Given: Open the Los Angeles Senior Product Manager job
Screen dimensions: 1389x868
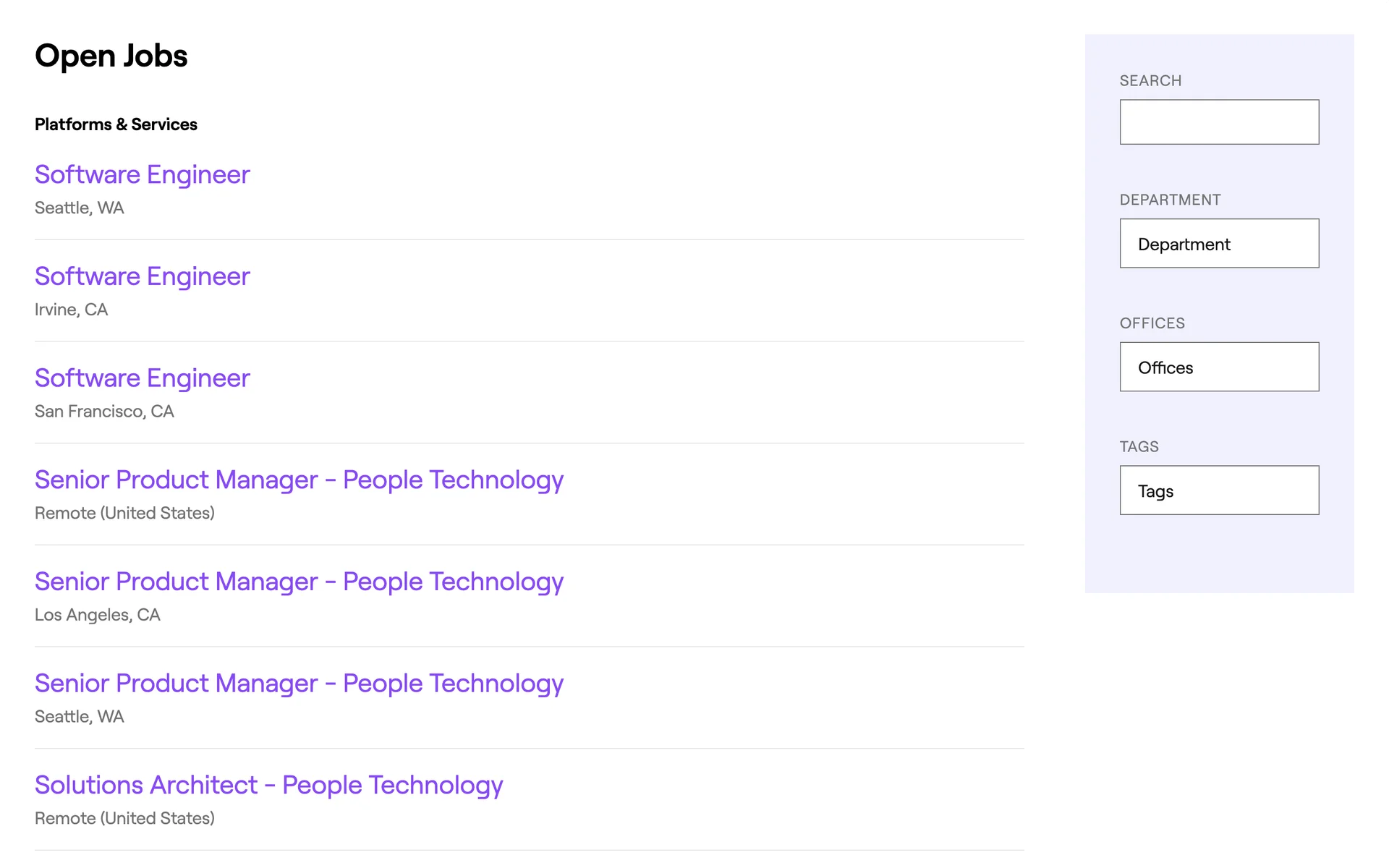Looking at the screenshot, I should click(299, 582).
